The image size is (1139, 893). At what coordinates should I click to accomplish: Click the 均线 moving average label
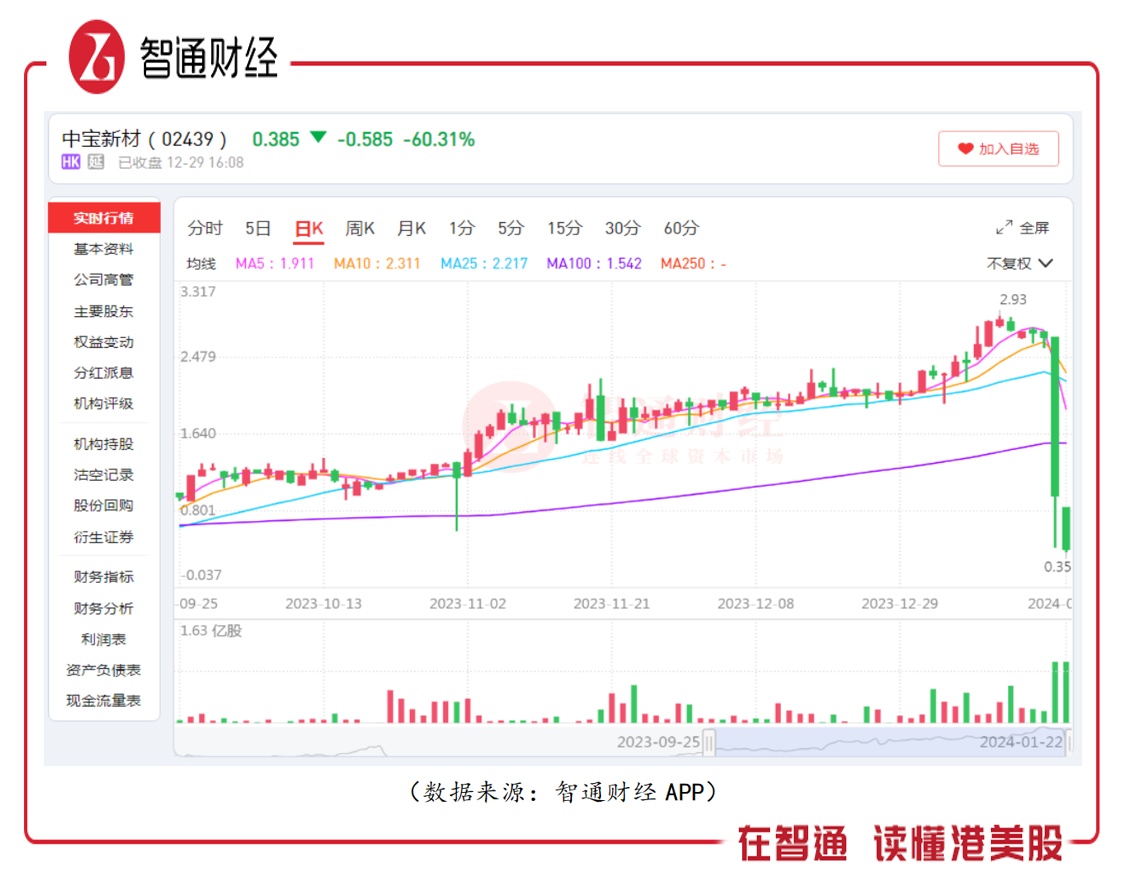201,264
